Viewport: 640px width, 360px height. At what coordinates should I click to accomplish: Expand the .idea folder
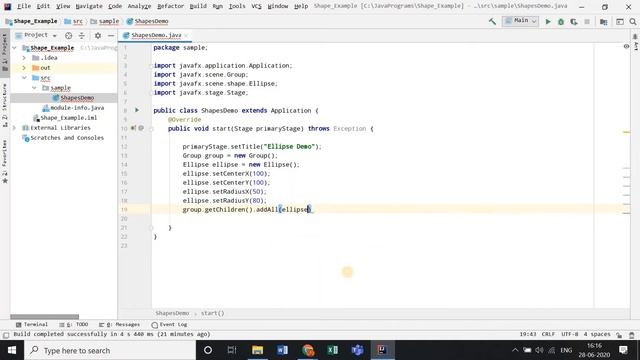(x=24, y=58)
